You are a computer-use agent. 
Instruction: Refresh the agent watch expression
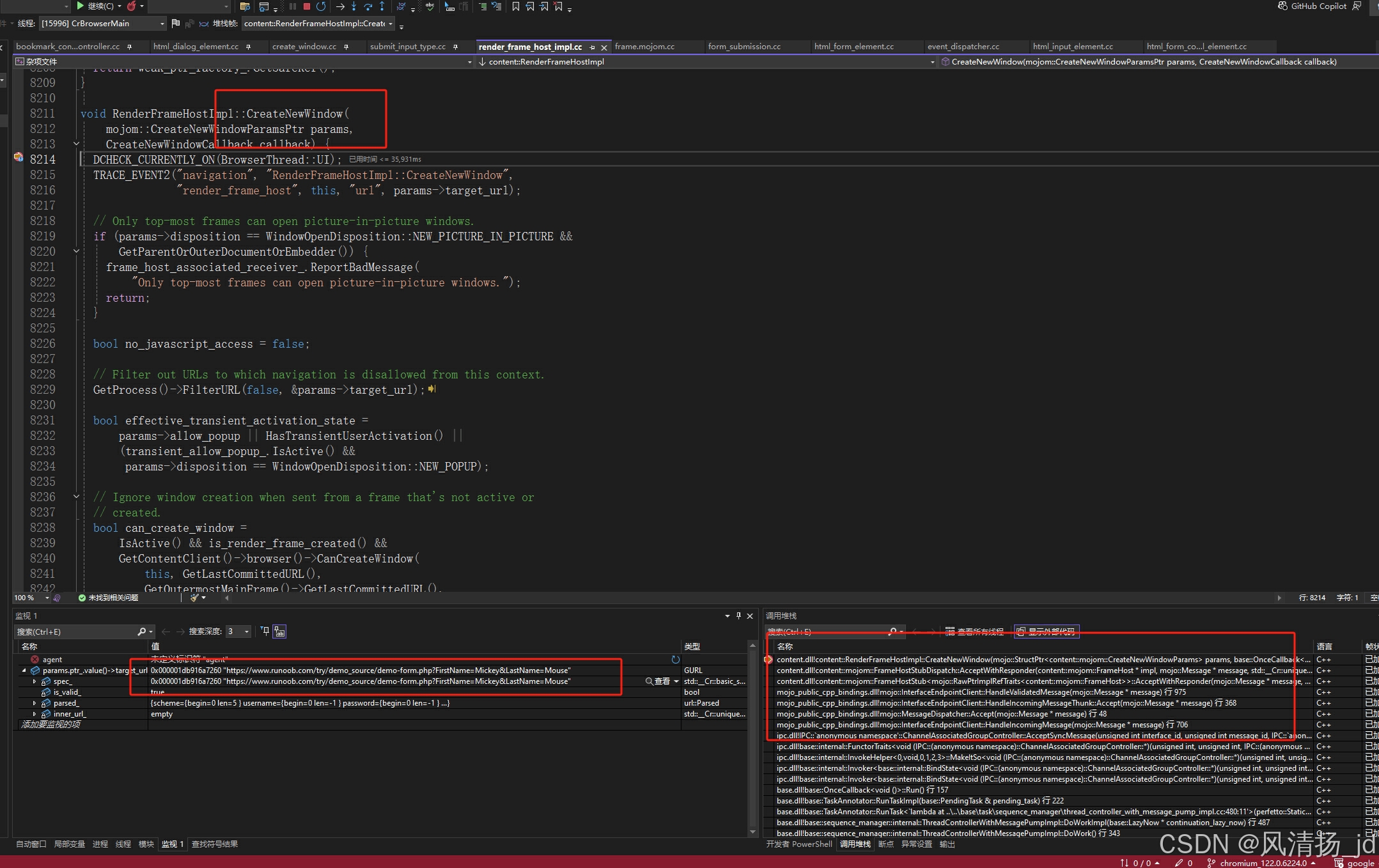tap(675, 659)
